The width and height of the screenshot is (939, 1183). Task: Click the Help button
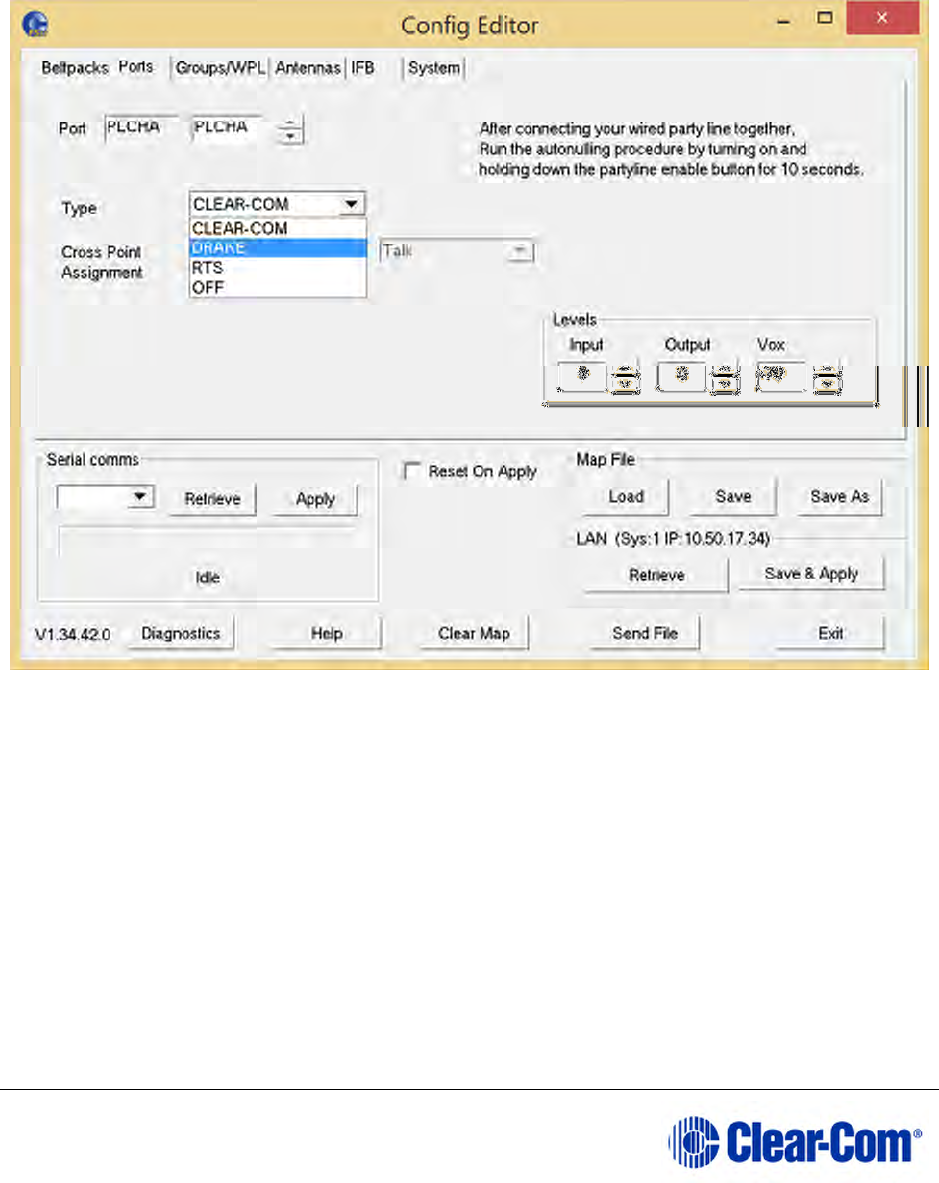[327, 633]
